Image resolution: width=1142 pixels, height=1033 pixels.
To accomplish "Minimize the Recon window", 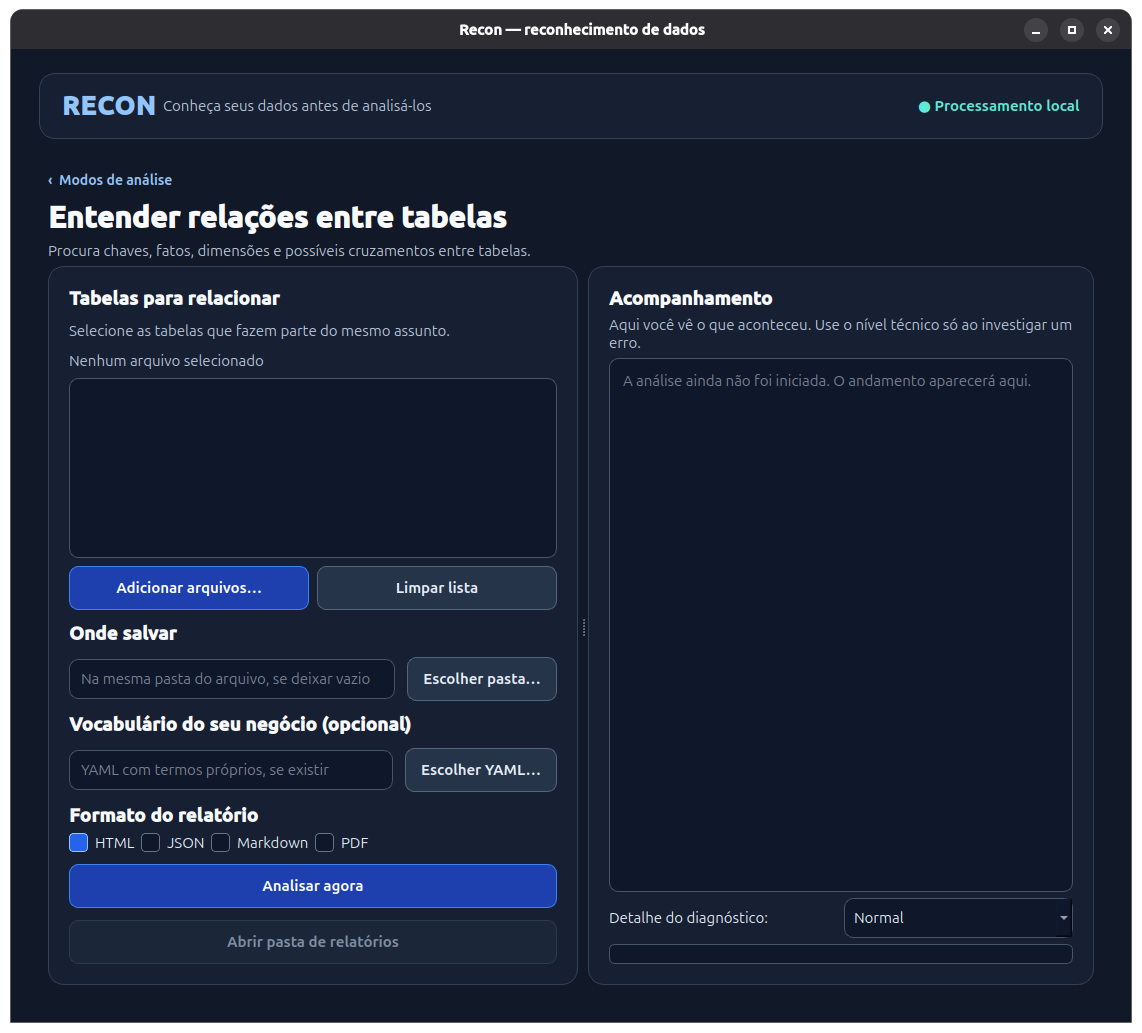I will pos(1036,30).
